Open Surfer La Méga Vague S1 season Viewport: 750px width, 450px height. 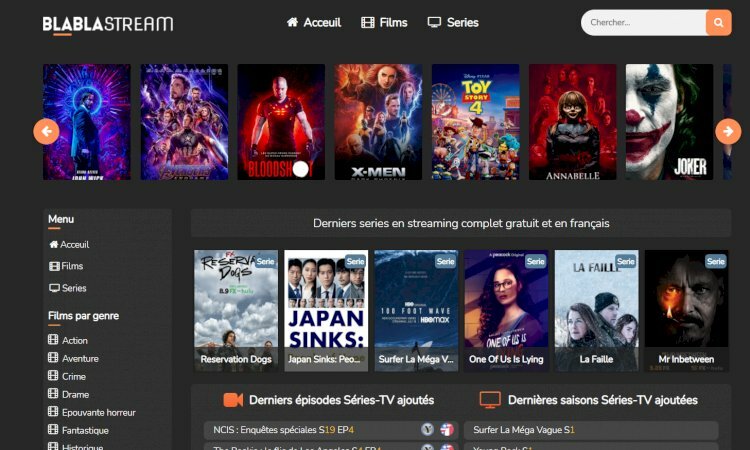[x=524, y=430]
